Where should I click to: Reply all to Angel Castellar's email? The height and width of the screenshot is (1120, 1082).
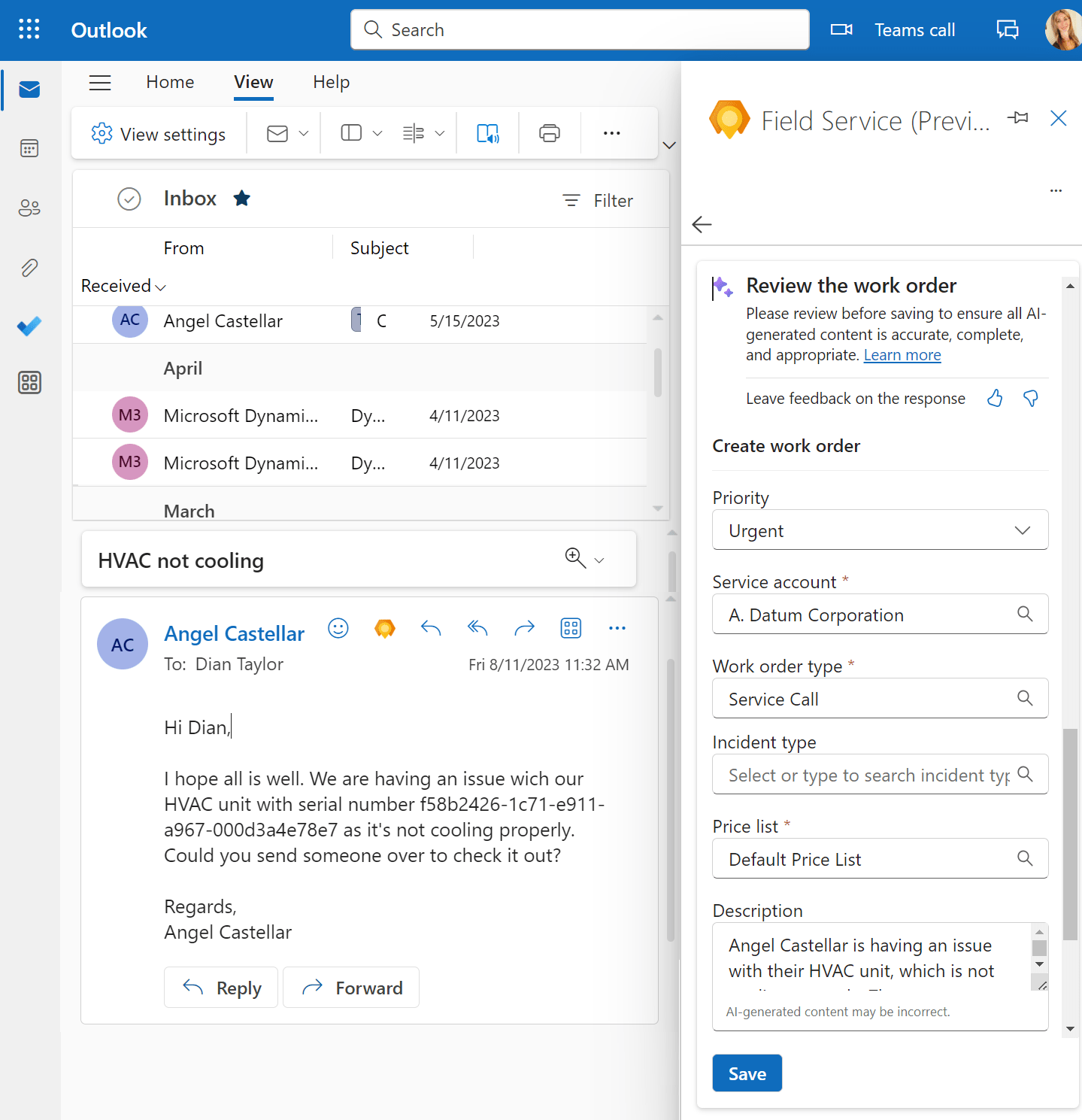click(x=477, y=627)
